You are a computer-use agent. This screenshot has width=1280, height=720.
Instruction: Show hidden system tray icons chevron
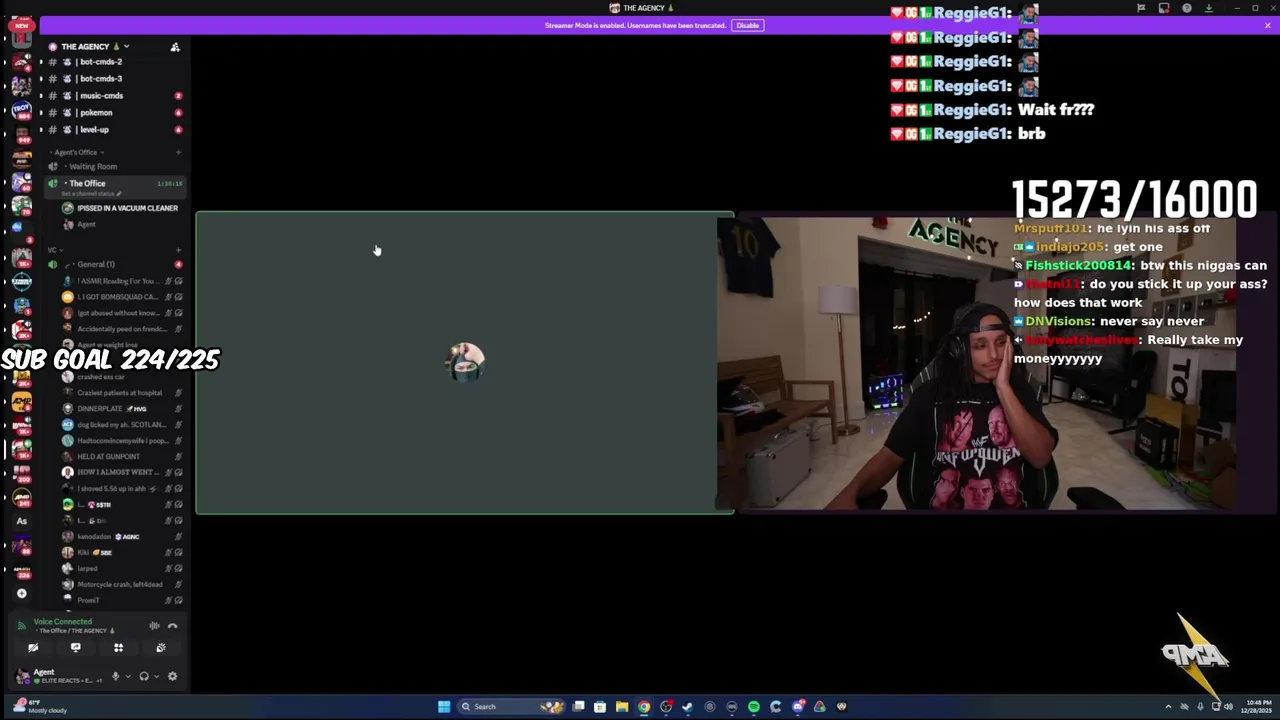pos(1168,707)
